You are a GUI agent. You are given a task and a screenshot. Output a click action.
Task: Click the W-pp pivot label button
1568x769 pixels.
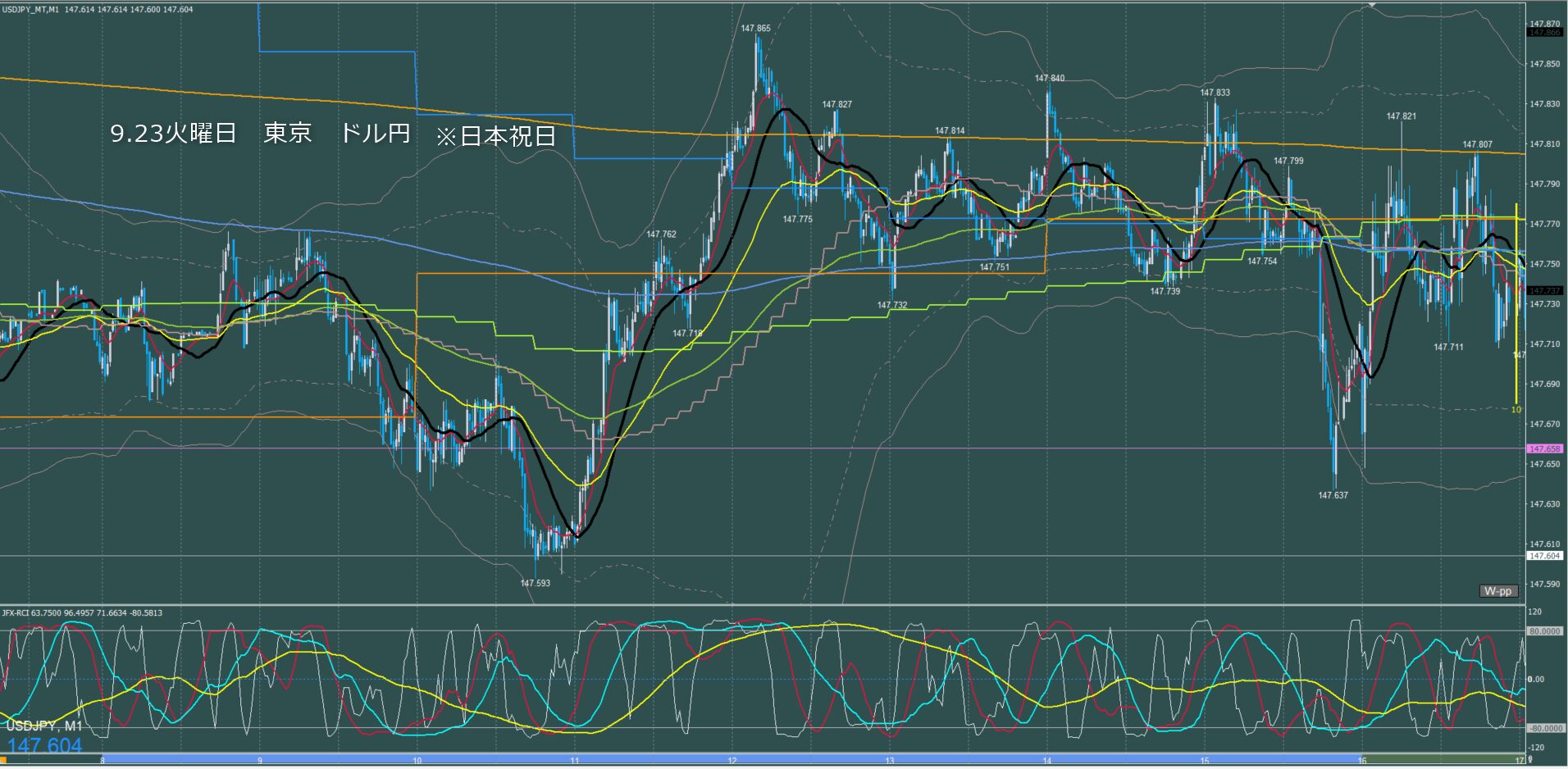[x=1497, y=591]
